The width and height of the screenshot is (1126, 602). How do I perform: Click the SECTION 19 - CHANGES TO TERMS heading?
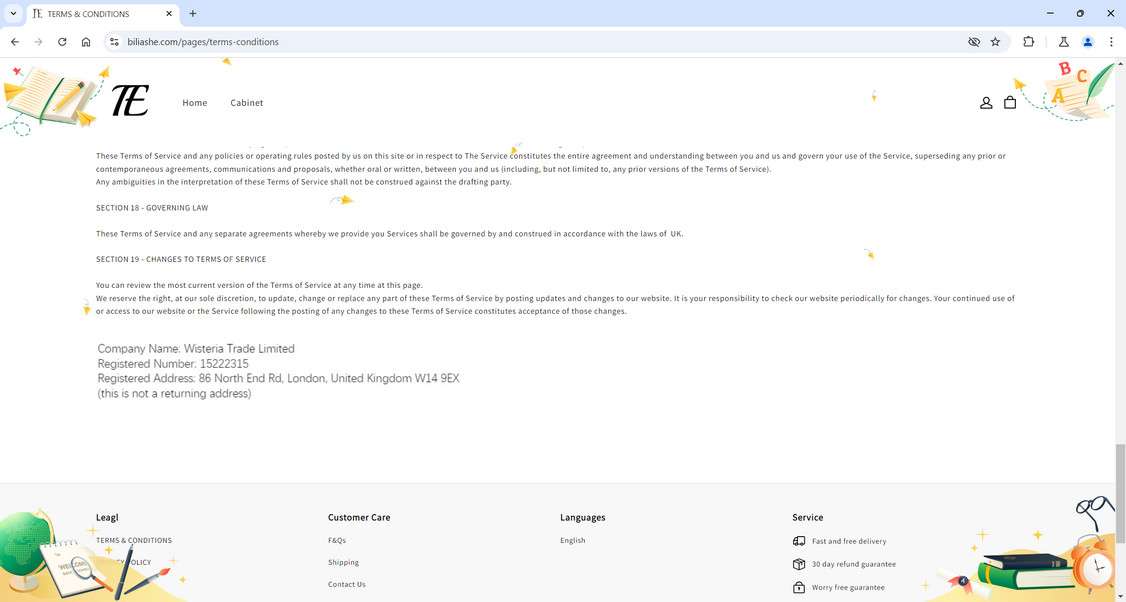[x=181, y=259]
